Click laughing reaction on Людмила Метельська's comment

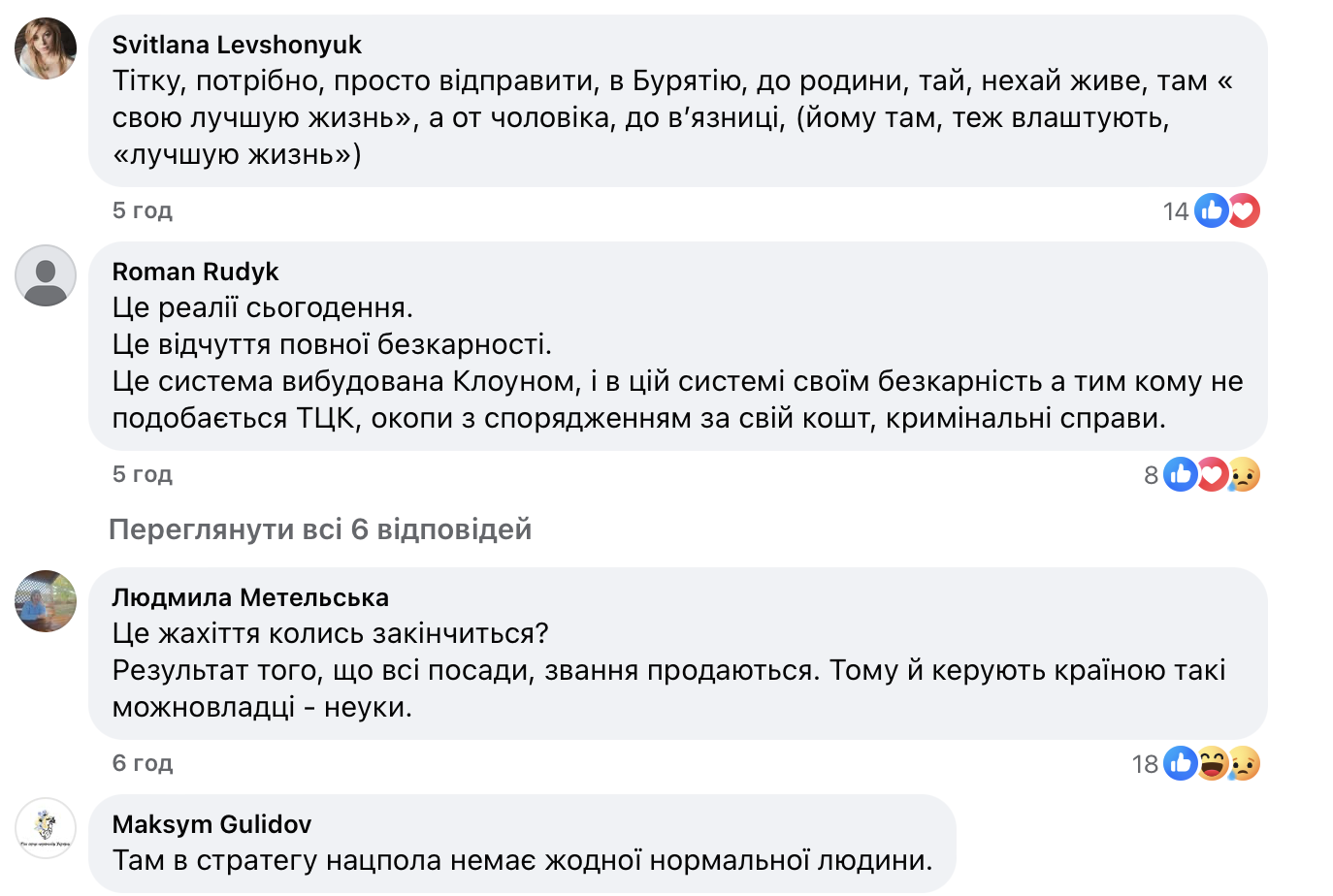click(1212, 763)
